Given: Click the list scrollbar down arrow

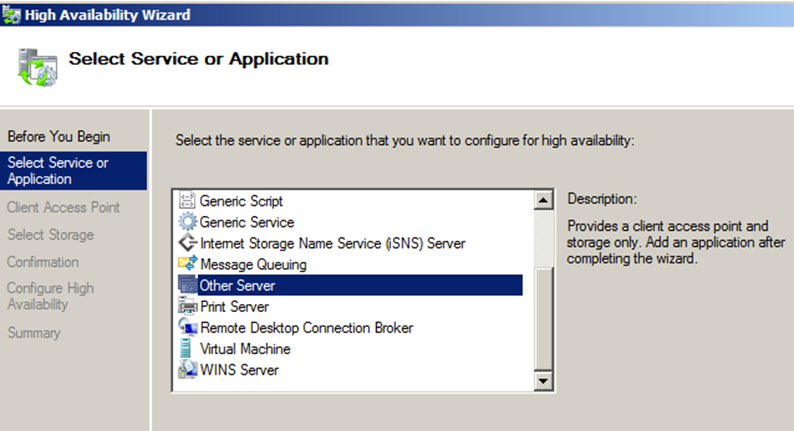Looking at the screenshot, I should 543,381.
